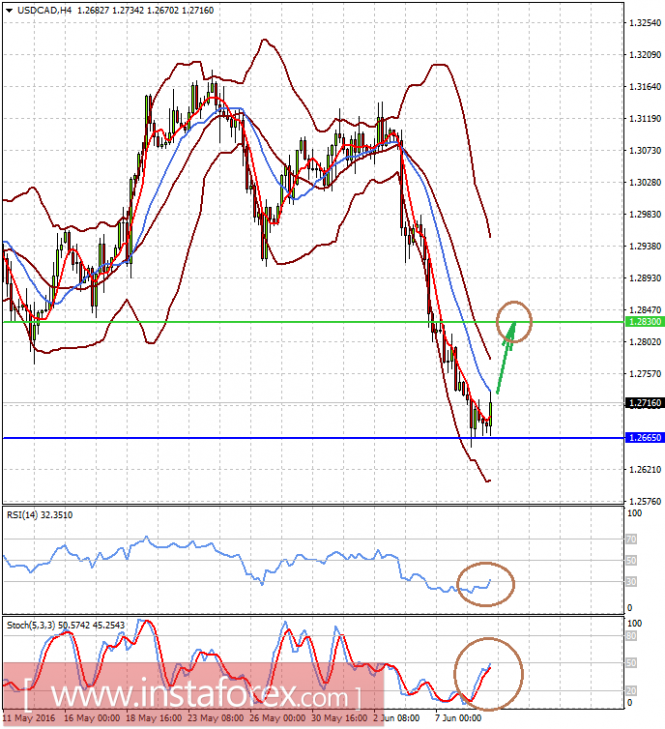
Task: Click the USDCAD chart title dropdown triangle
Action: click(x=9, y=10)
